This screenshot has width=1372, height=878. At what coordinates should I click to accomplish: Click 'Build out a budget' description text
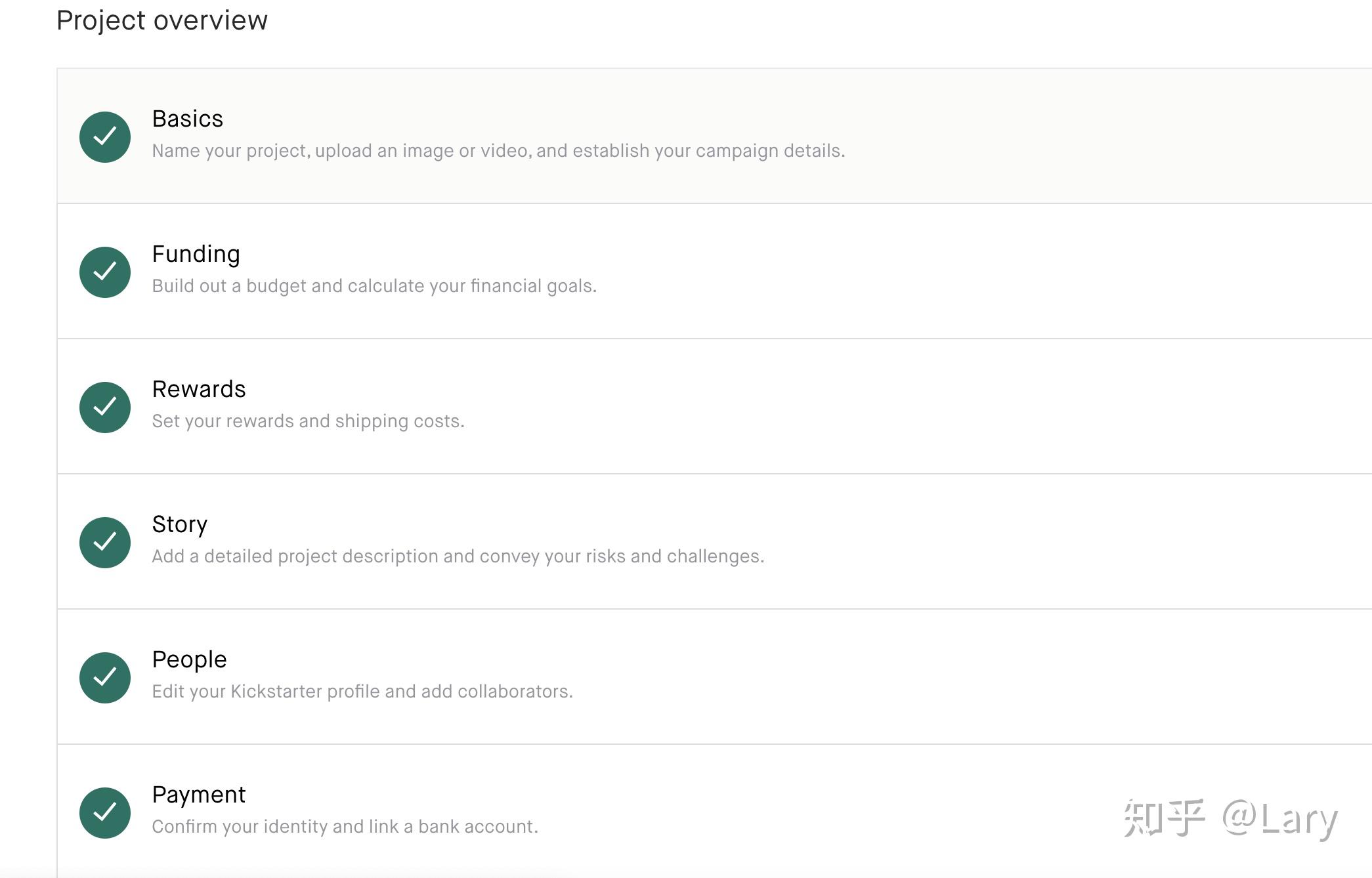[x=374, y=286]
